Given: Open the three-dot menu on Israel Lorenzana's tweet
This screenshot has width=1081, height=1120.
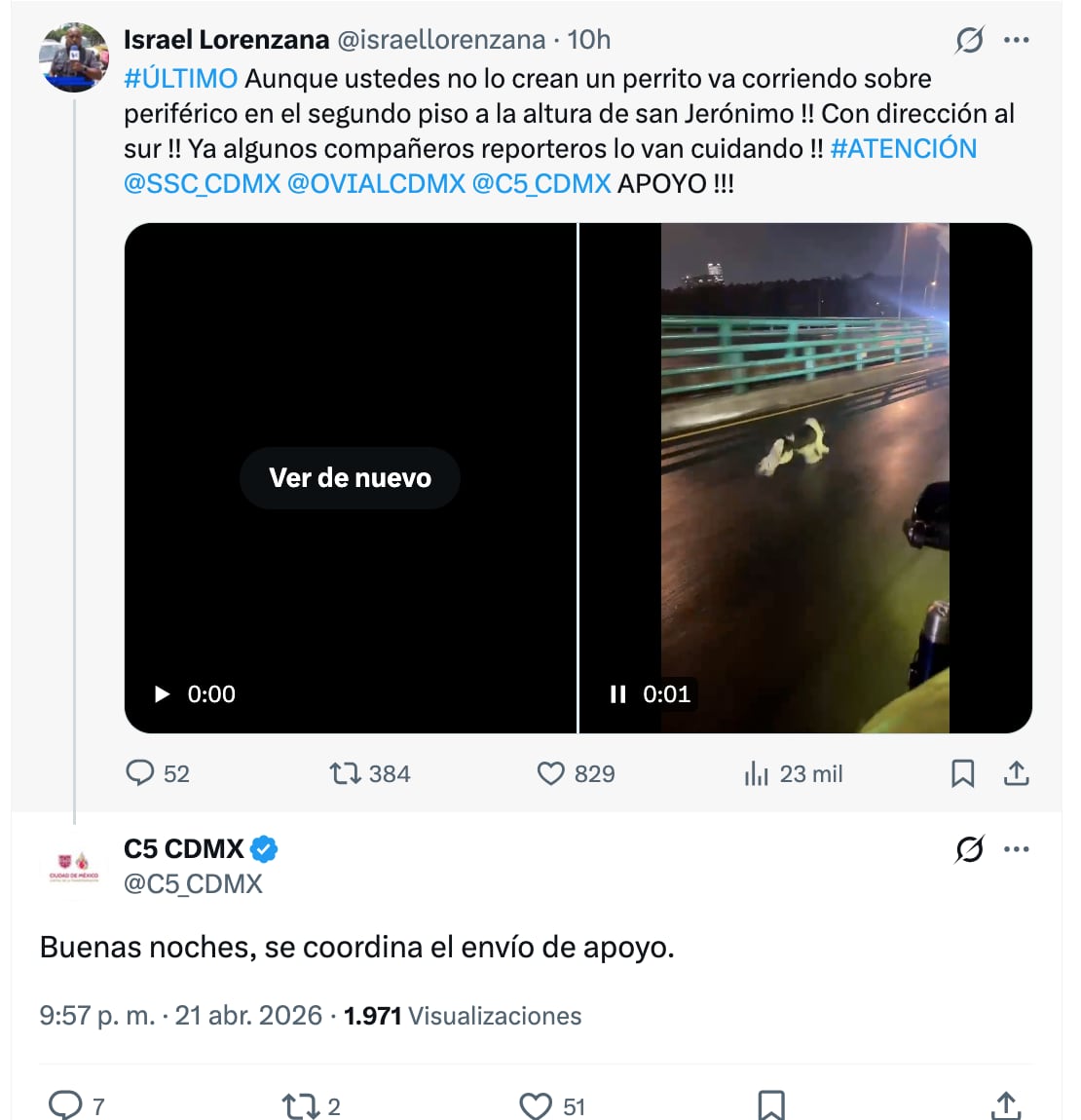Looking at the screenshot, I should (1017, 39).
